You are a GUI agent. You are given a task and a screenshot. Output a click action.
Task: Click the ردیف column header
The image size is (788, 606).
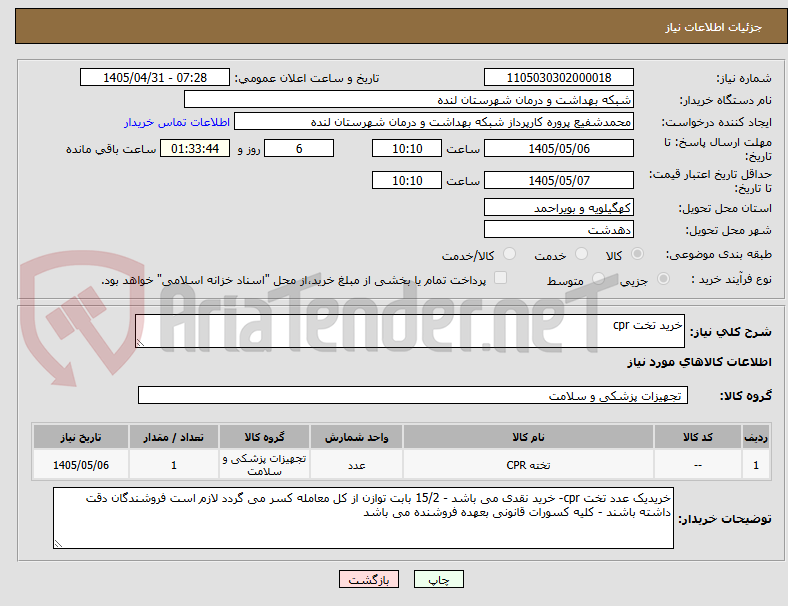755,437
